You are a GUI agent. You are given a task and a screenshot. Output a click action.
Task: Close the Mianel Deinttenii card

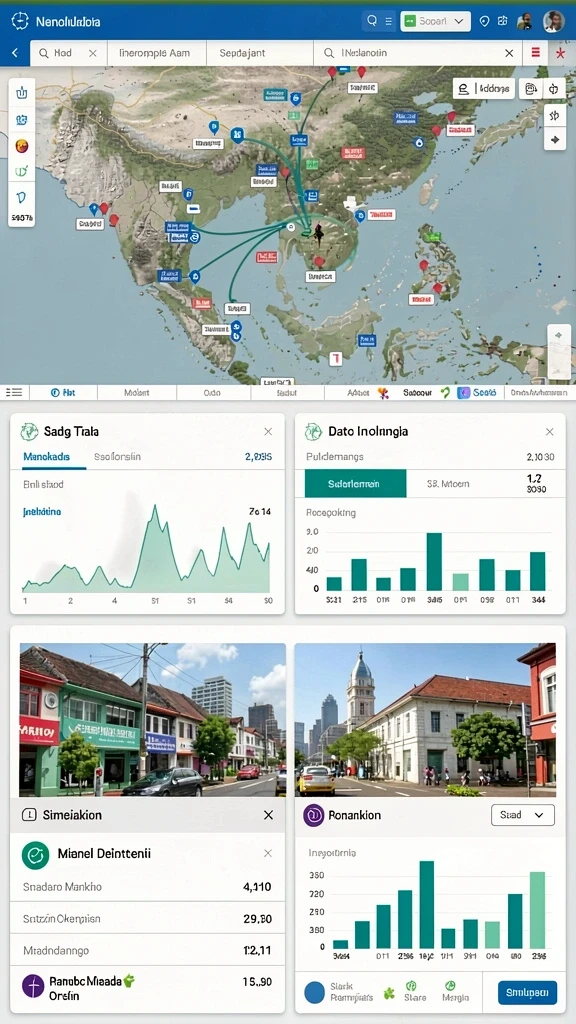coord(268,853)
